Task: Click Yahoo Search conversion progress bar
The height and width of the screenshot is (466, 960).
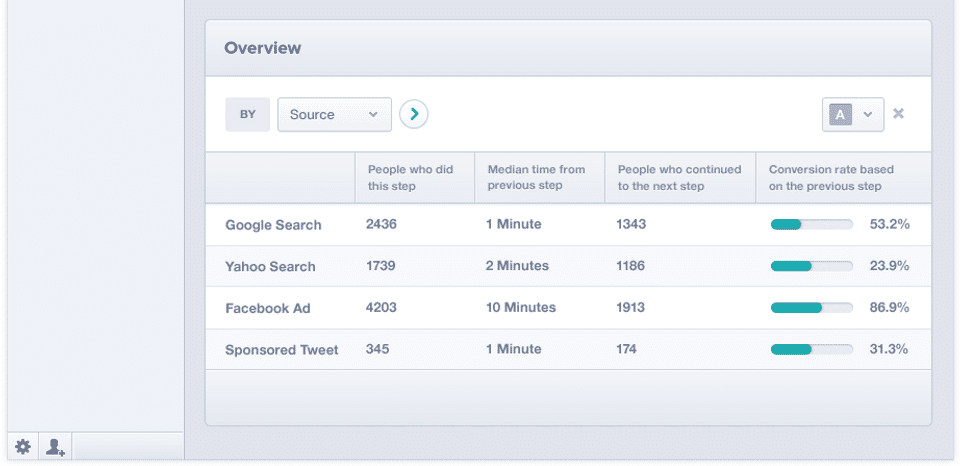Action: (x=811, y=267)
